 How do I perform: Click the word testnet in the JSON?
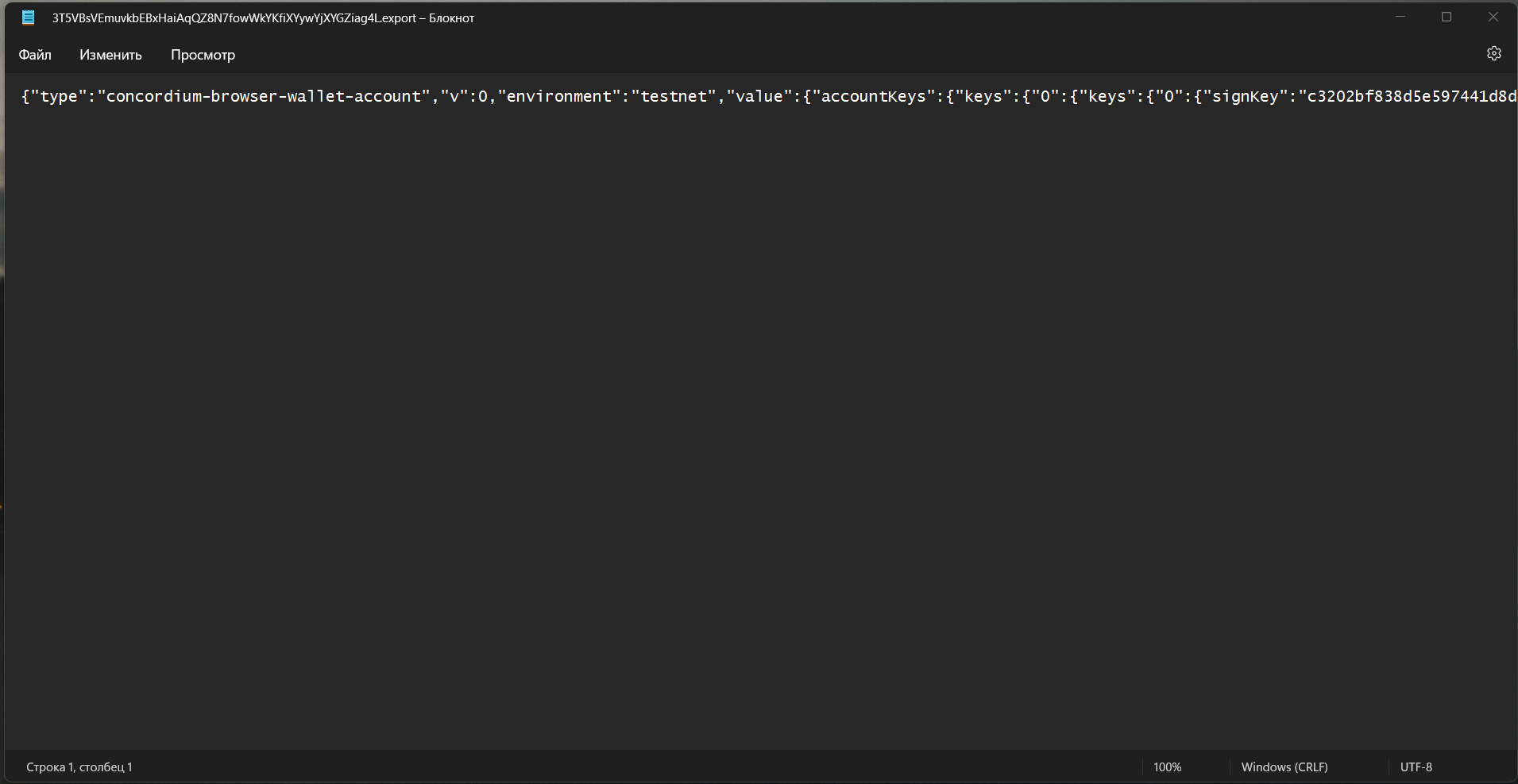coord(674,96)
